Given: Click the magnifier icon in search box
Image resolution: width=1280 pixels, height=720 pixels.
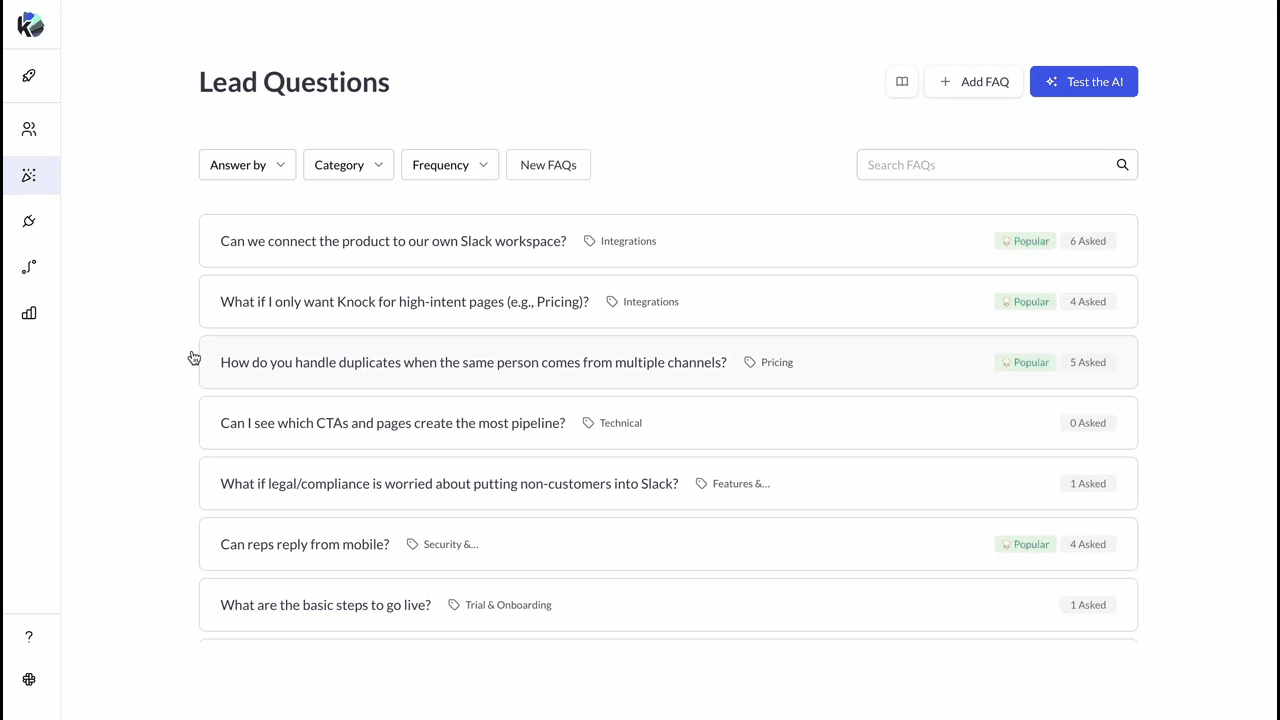Looking at the screenshot, I should [x=1122, y=165].
